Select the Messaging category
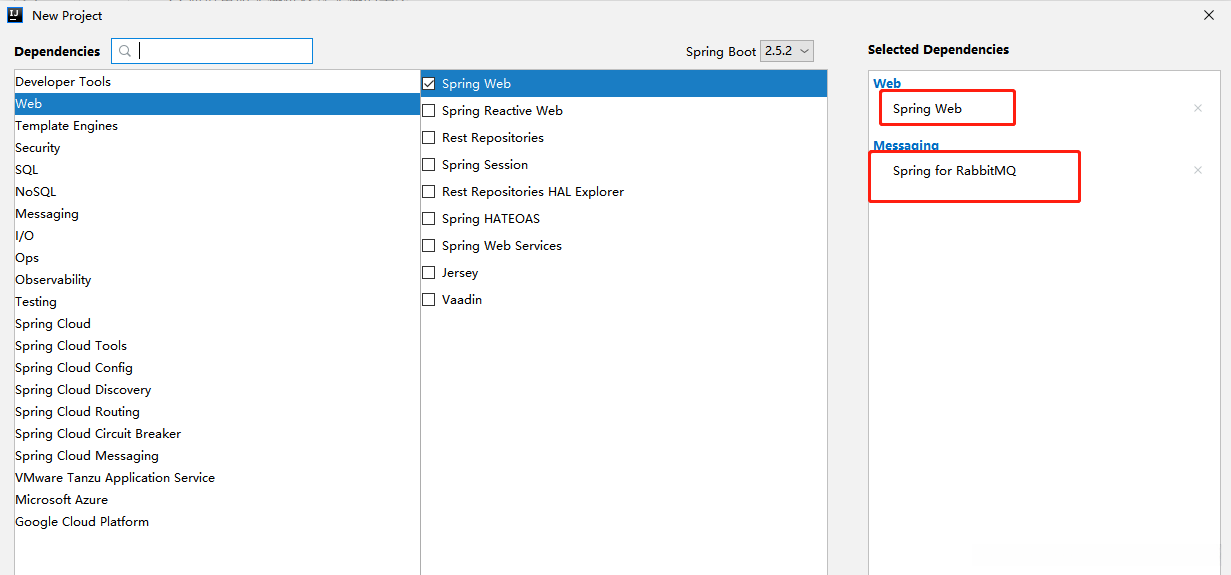 [x=47, y=214]
